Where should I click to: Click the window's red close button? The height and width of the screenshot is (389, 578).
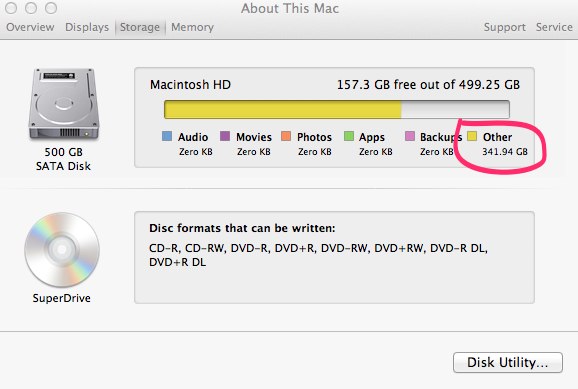pyautogui.click(x=11, y=8)
